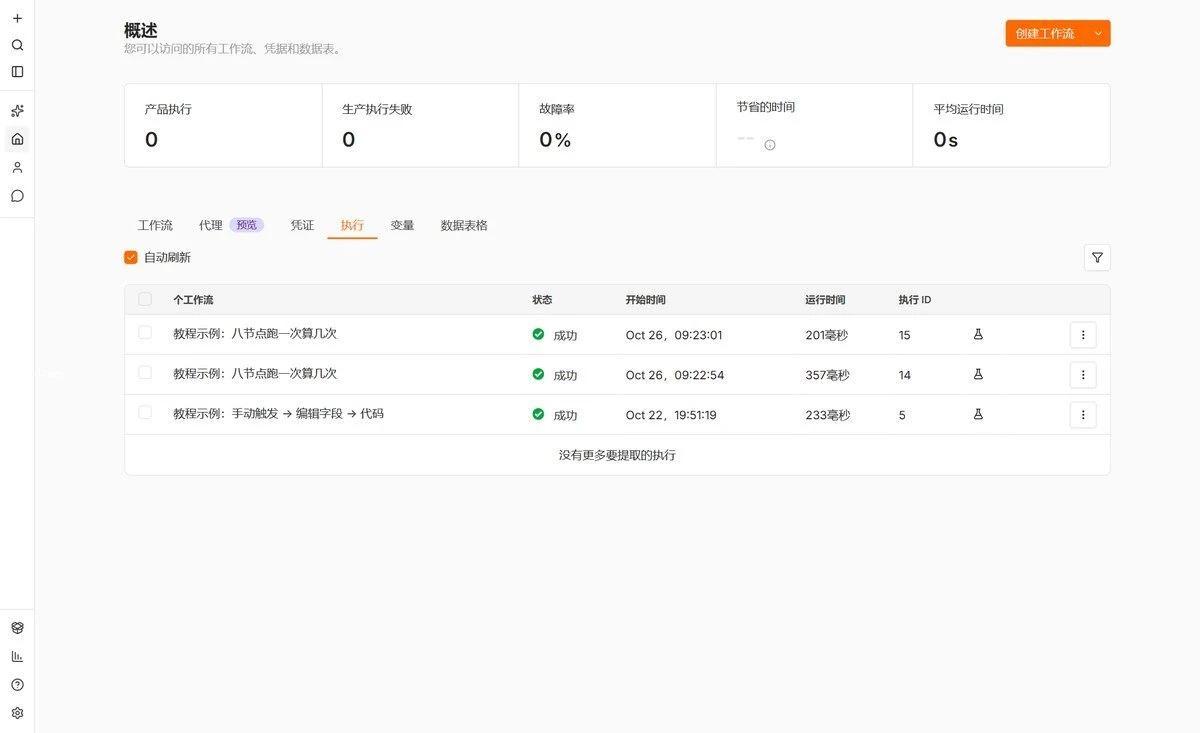Select the 执行 tab
The height and width of the screenshot is (733, 1200).
(352, 225)
